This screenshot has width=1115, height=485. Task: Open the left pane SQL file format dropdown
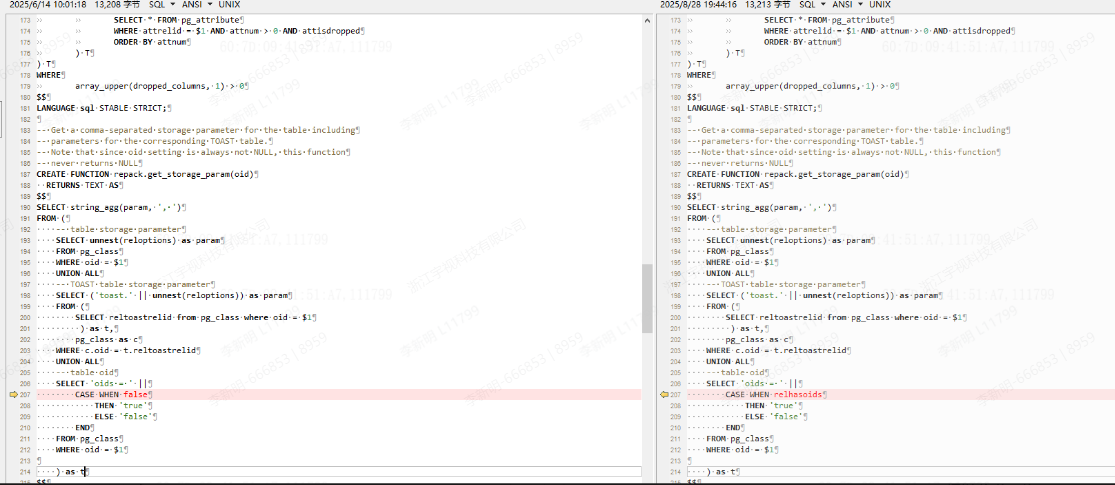[162, 4]
